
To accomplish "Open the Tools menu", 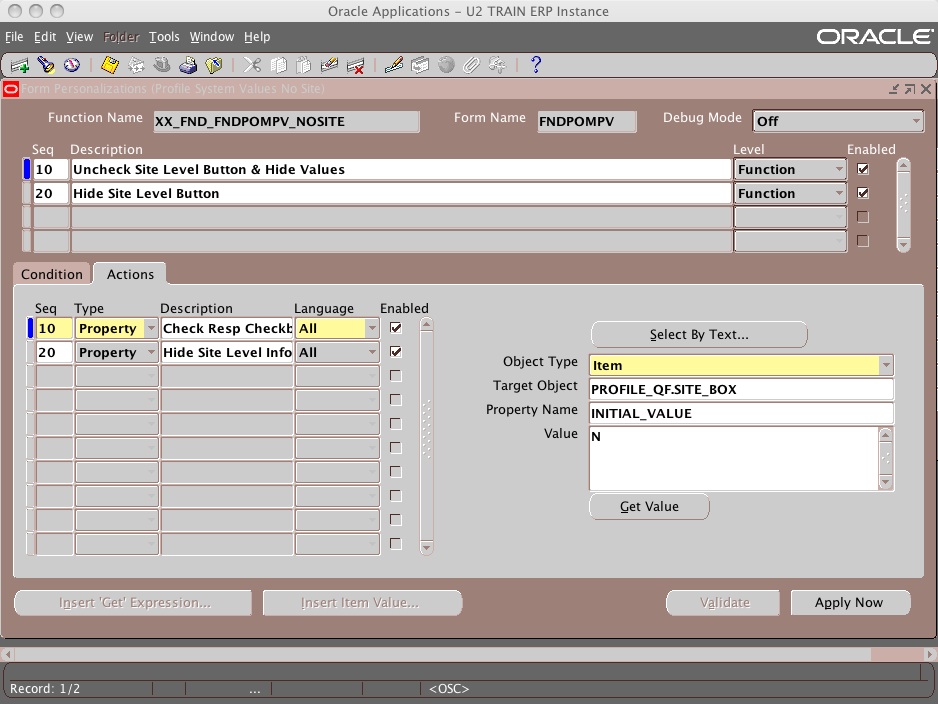I will point(164,37).
